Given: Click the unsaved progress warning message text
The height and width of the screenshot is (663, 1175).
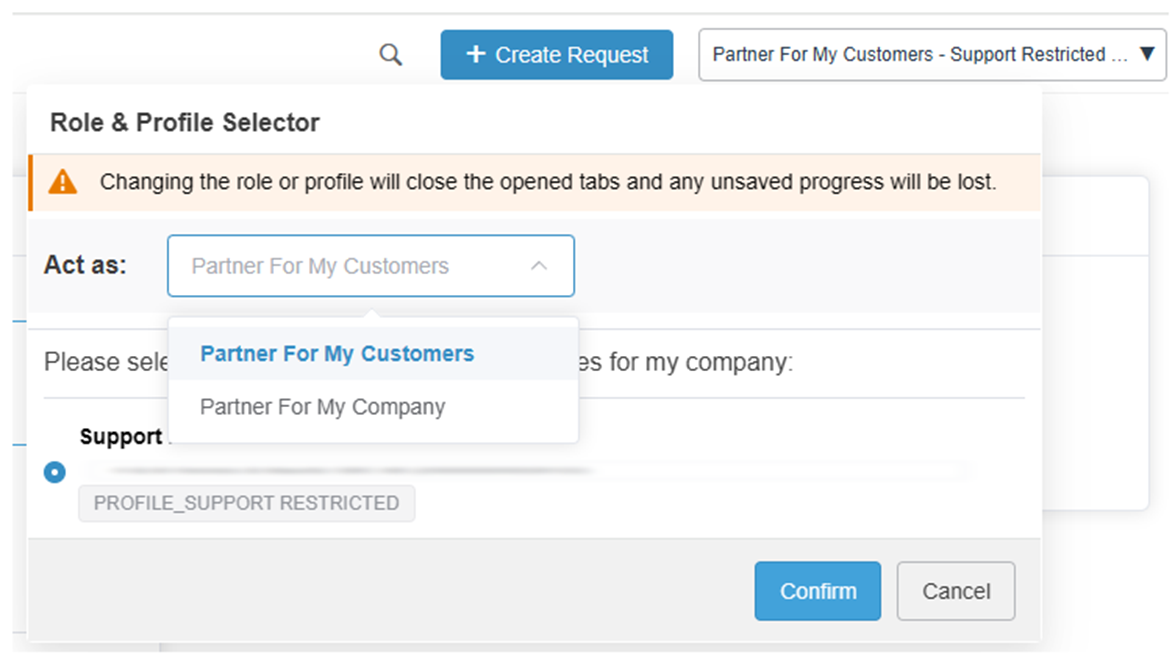Looking at the screenshot, I should [548, 182].
